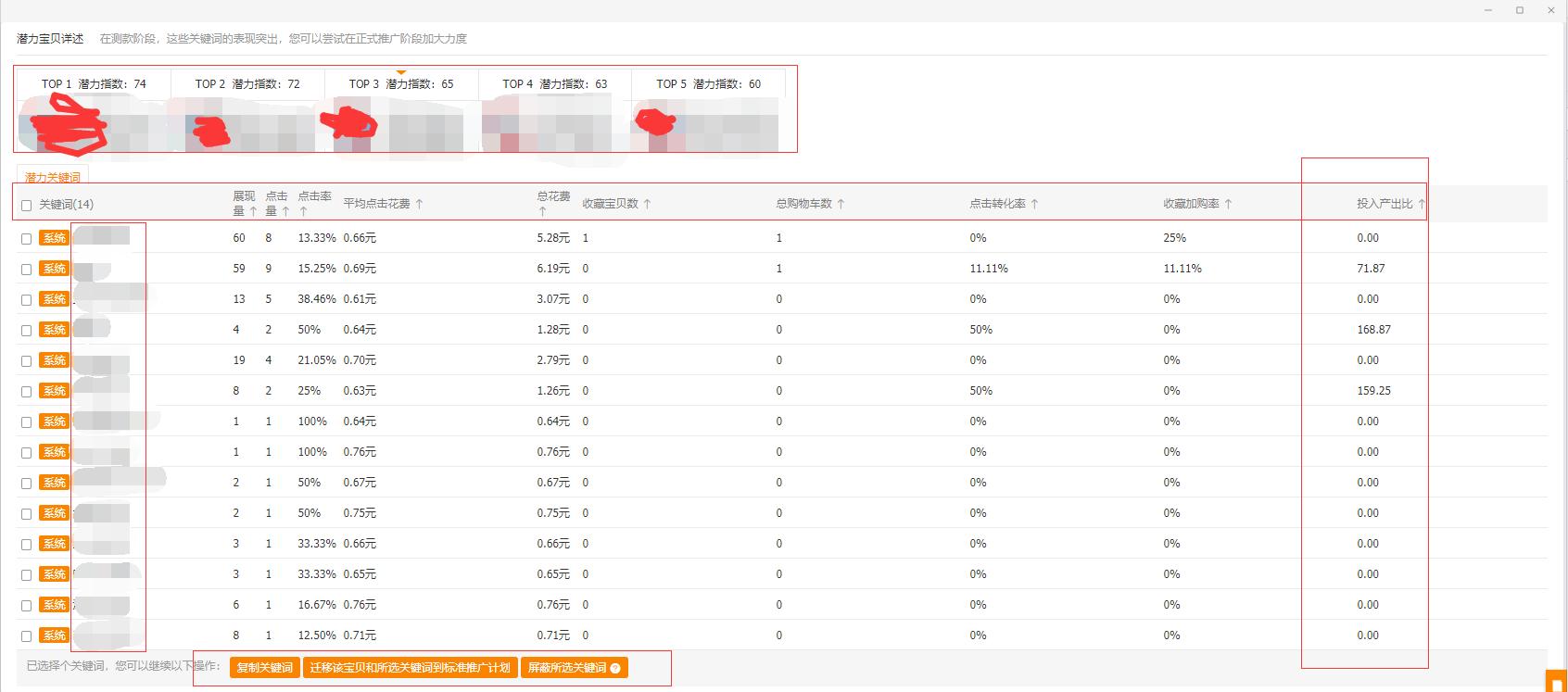Sort by 投入产出比 using its arrow
The image size is (1568, 692).
coord(1422,204)
